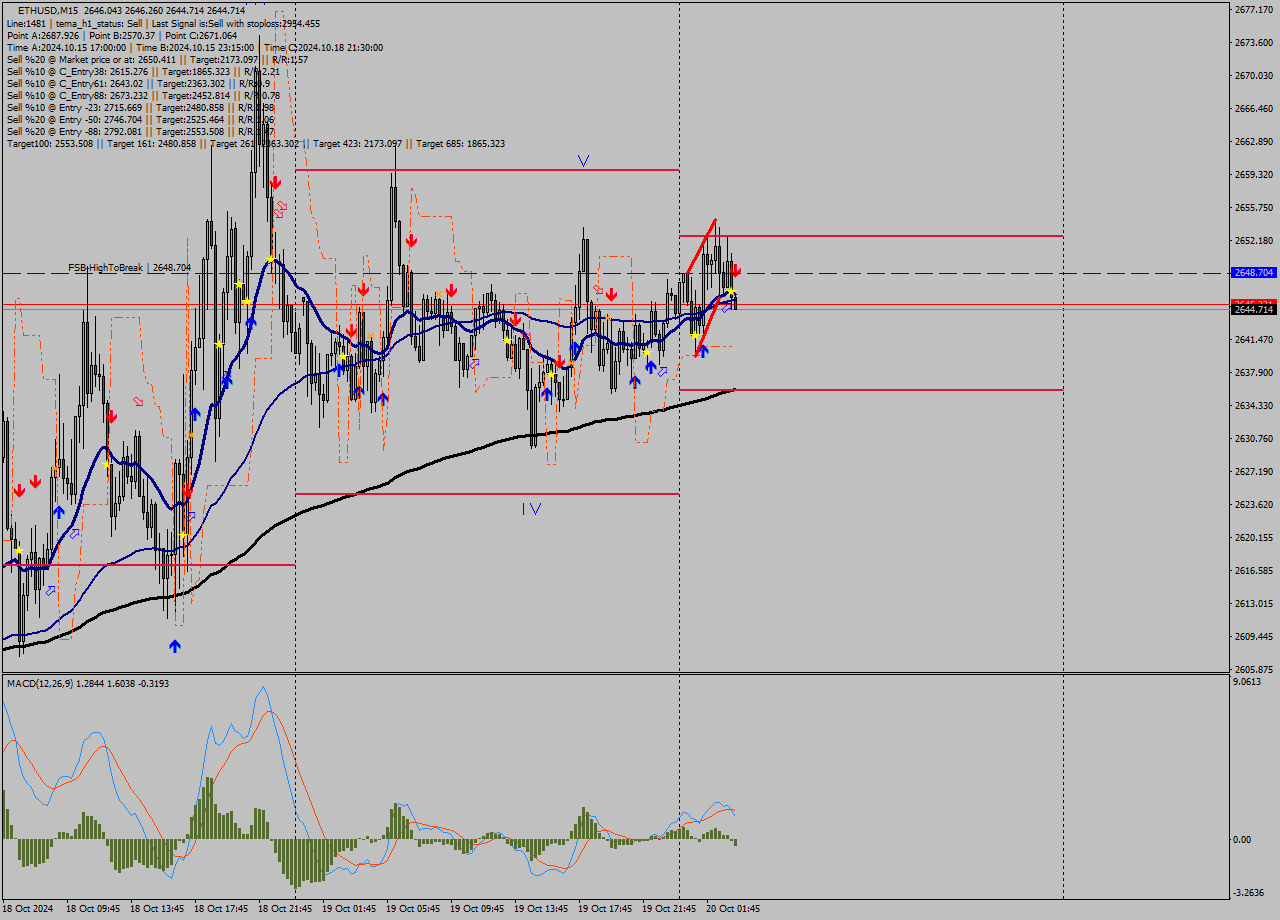
Task: Click the -3.2636 MACD scale value
Action: pos(1249,893)
